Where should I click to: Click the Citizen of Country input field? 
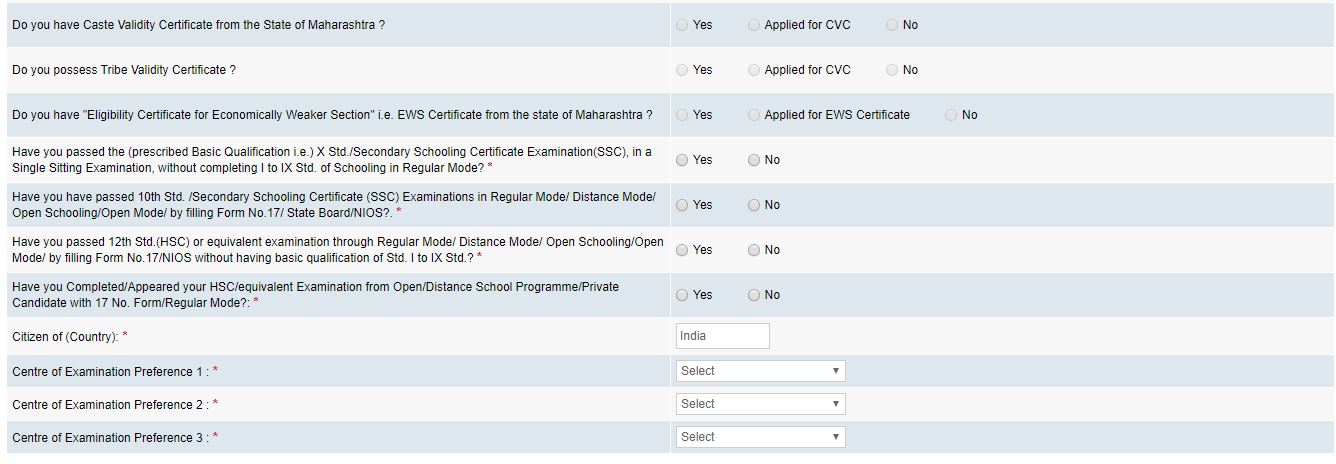tap(722, 336)
